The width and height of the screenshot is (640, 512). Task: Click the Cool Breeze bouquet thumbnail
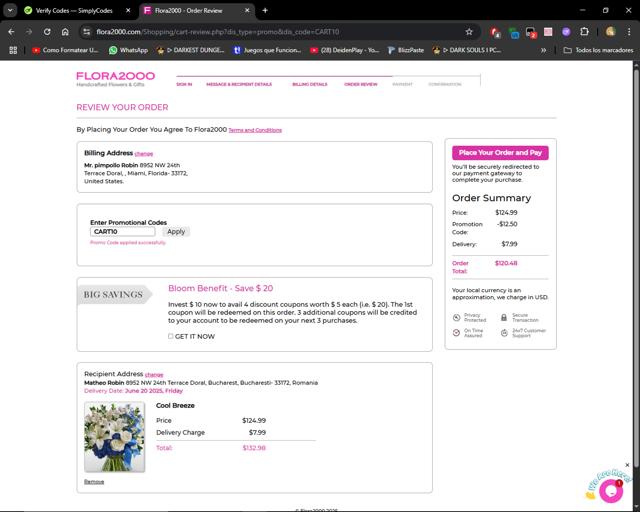(114, 437)
